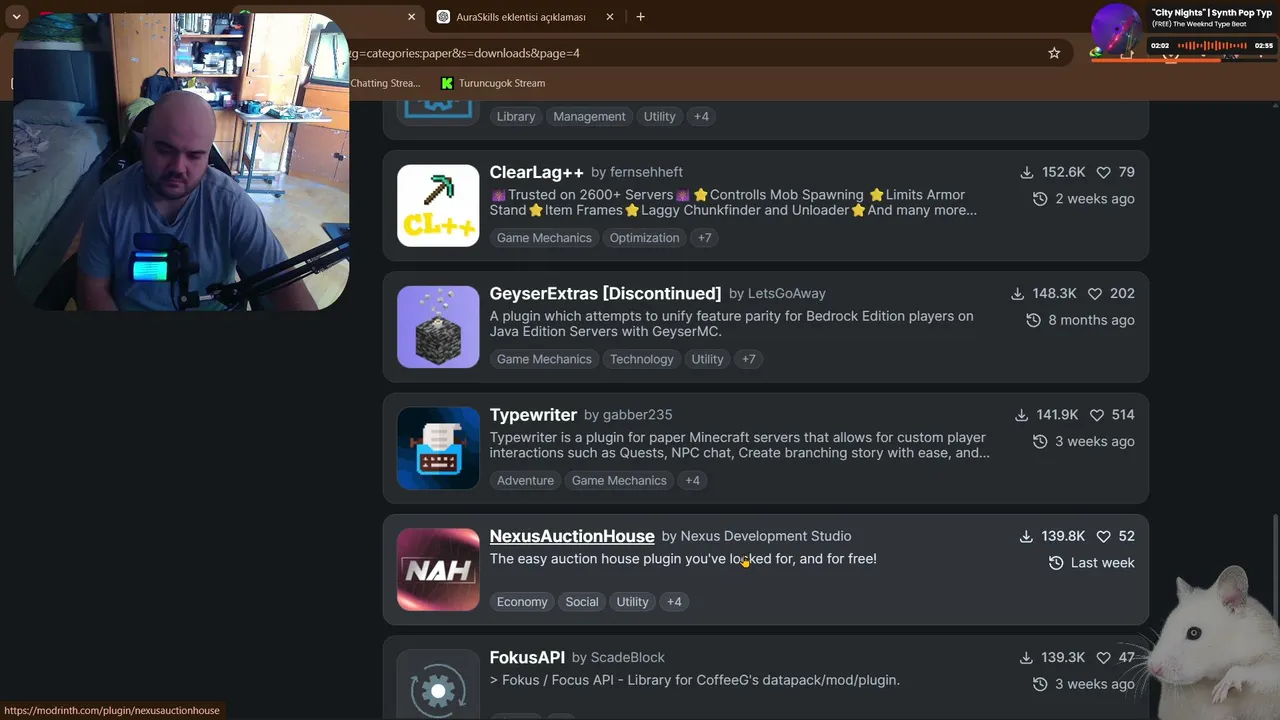
Task: Select the Economy tag on NexusAuctionHouse
Action: point(522,602)
